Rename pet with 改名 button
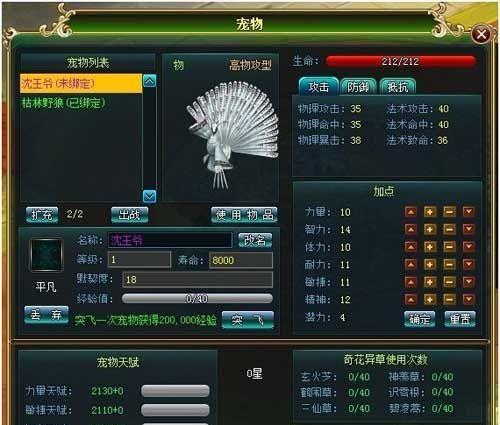500x425 pixels. tap(255, 240)
